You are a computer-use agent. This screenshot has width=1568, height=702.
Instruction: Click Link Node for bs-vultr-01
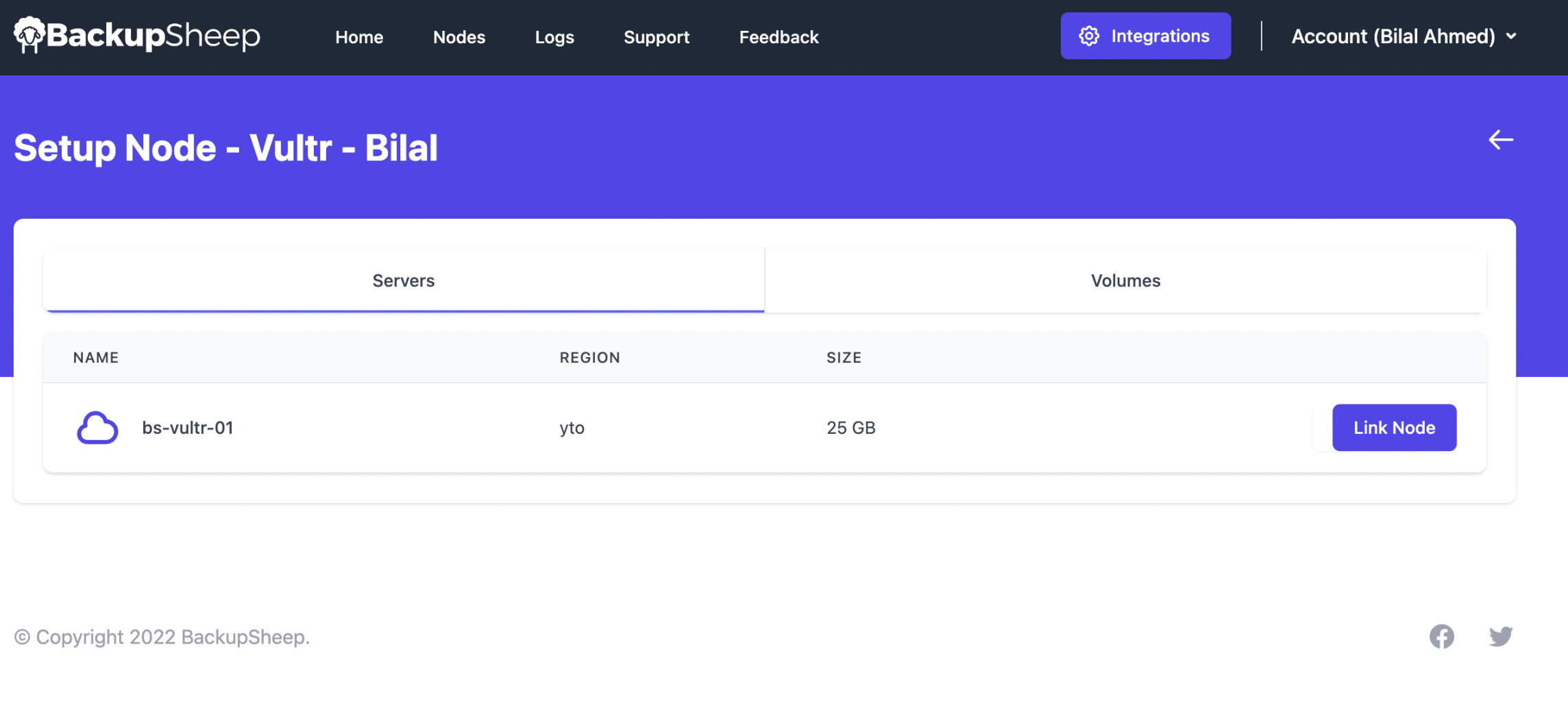1394,428
